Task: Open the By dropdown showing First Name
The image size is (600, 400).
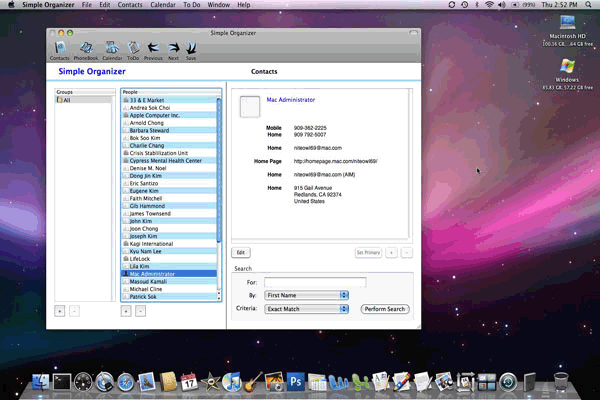Action: tap(307, 295)
